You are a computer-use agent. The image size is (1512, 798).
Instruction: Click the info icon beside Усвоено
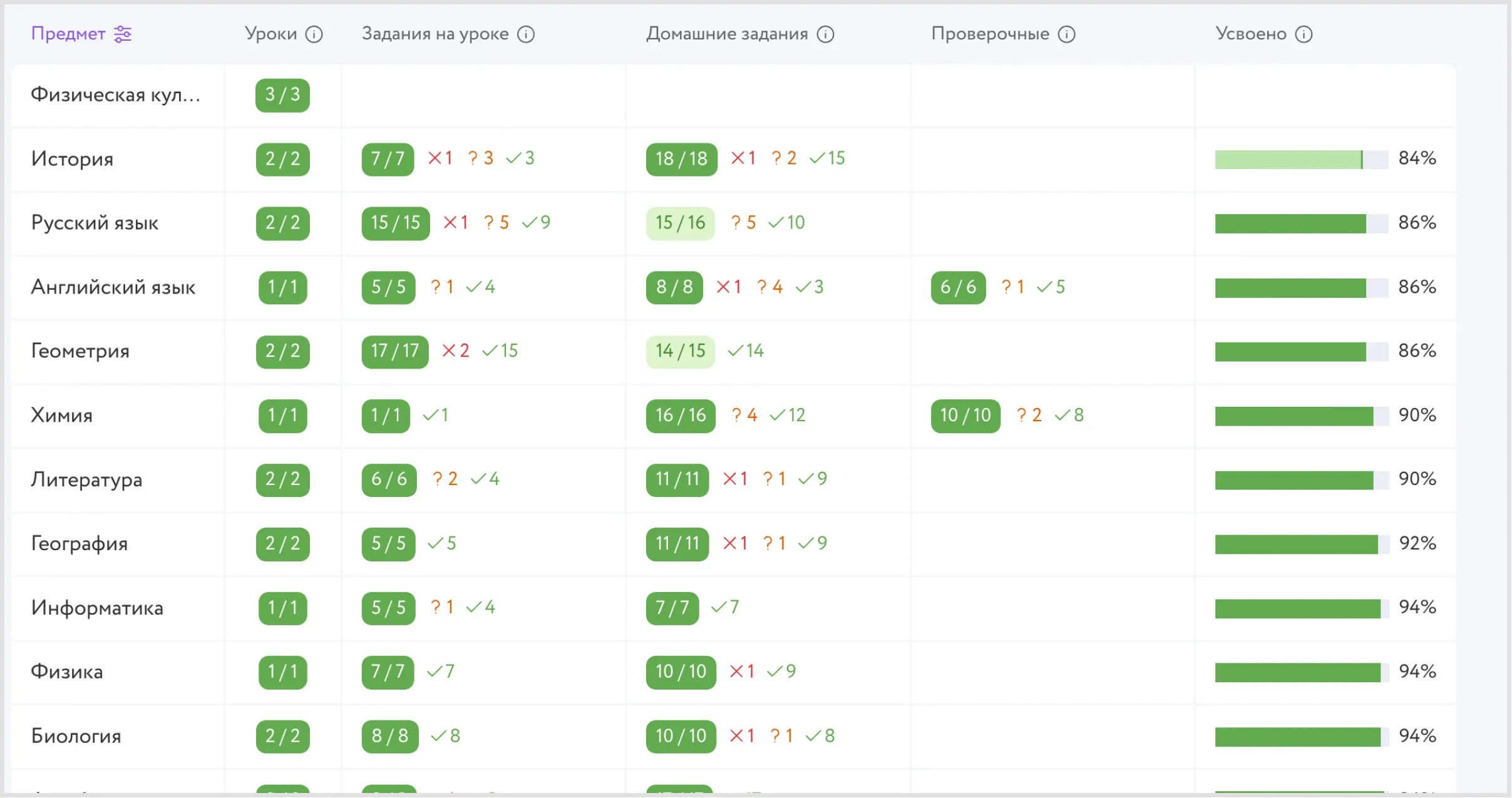pos(1305,34)
